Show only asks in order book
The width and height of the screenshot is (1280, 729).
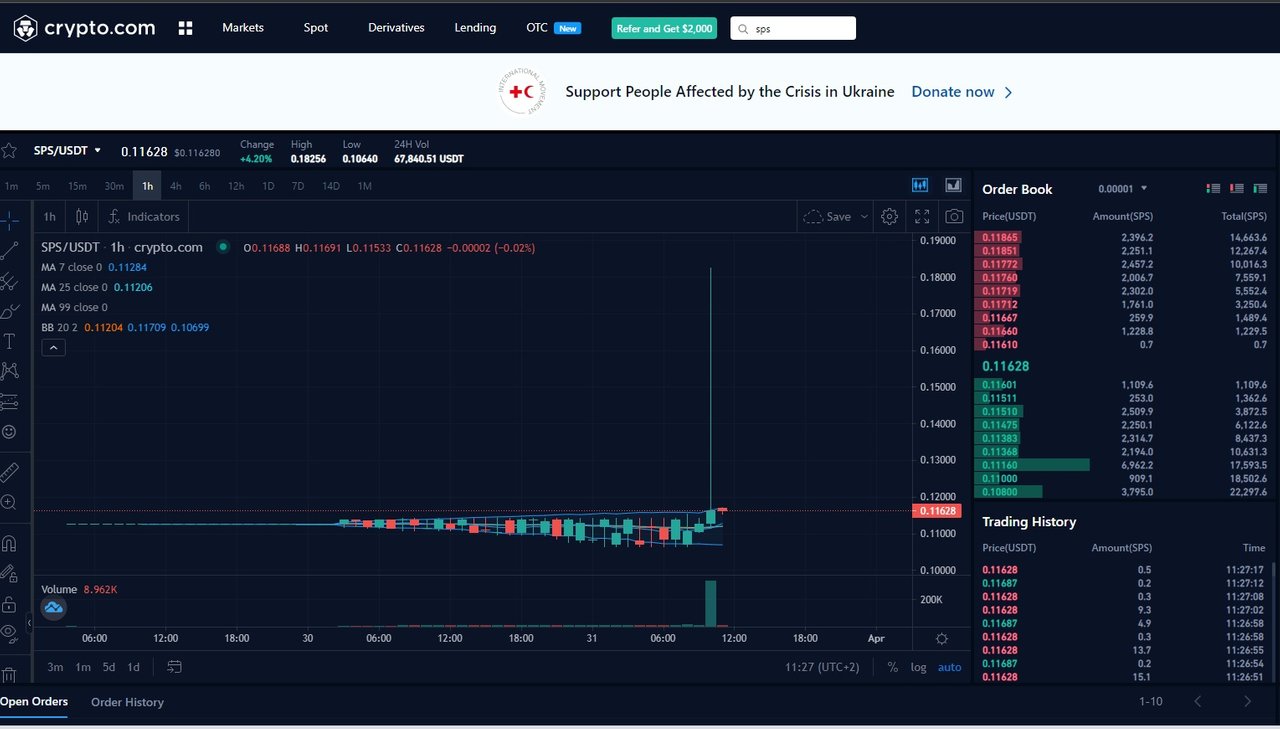(1237, 188)
